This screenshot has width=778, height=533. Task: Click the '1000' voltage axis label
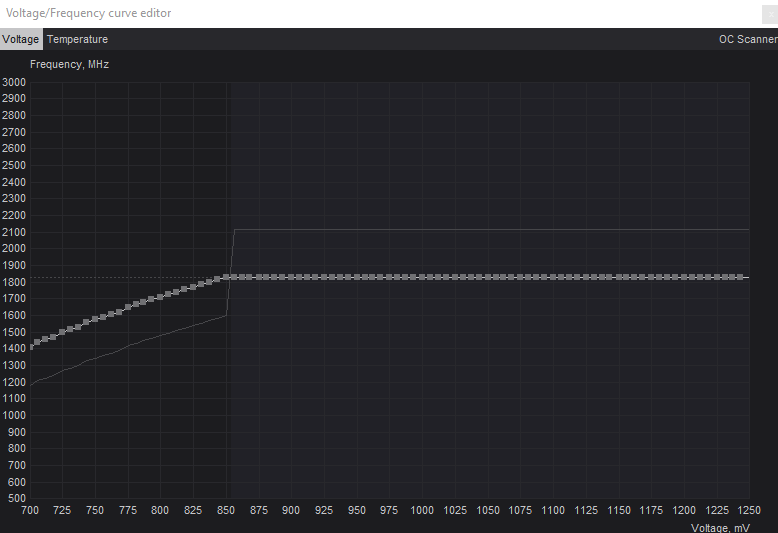click(x=422, y=510)
